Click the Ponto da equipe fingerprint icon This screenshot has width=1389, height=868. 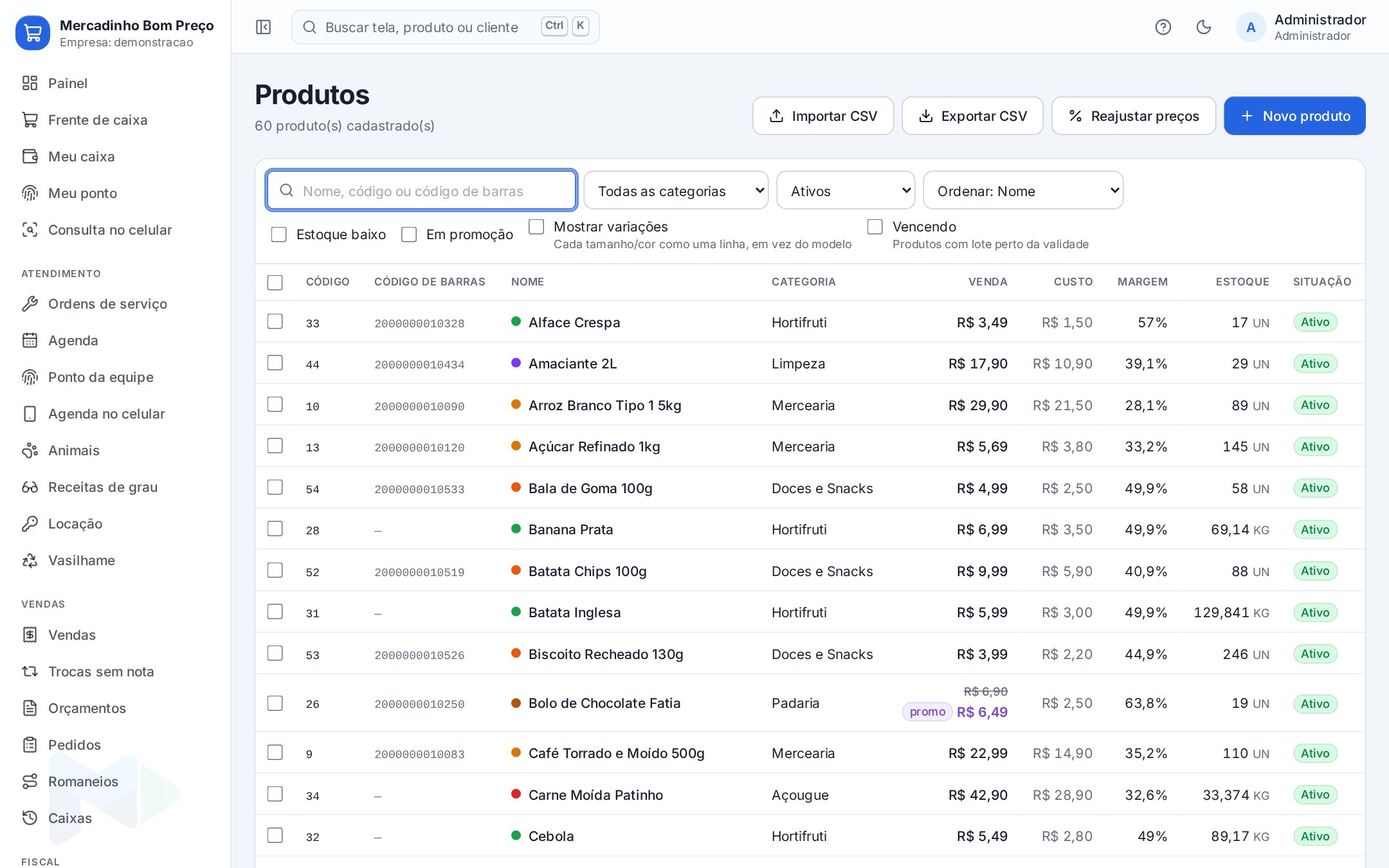30,377
